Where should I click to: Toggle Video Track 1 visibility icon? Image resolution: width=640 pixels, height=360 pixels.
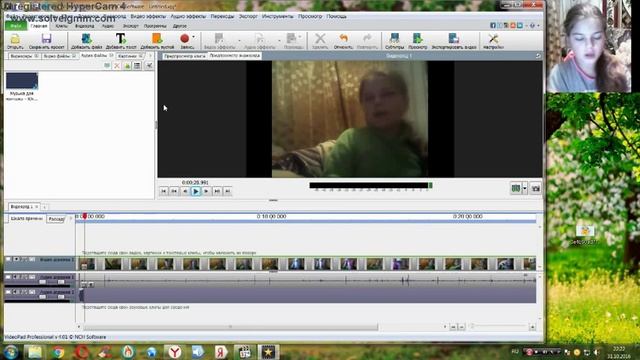point(16,259)
